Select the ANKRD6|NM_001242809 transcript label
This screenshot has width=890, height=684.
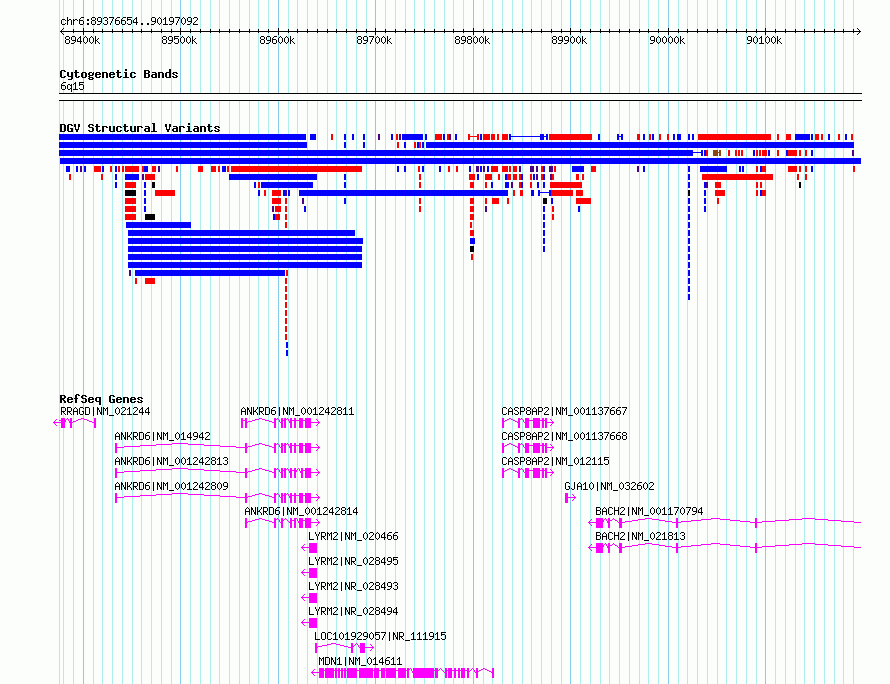(x=171, y=486)
